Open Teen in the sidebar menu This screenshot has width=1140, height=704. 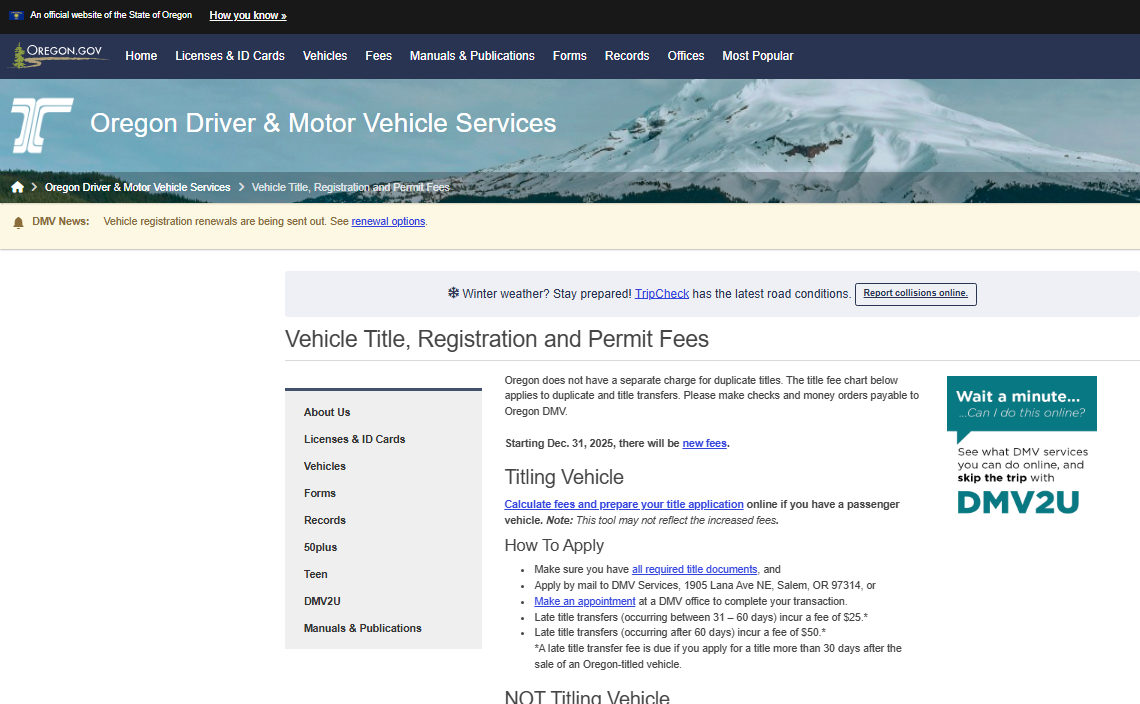pyautogui.click(x=316, y=574)
